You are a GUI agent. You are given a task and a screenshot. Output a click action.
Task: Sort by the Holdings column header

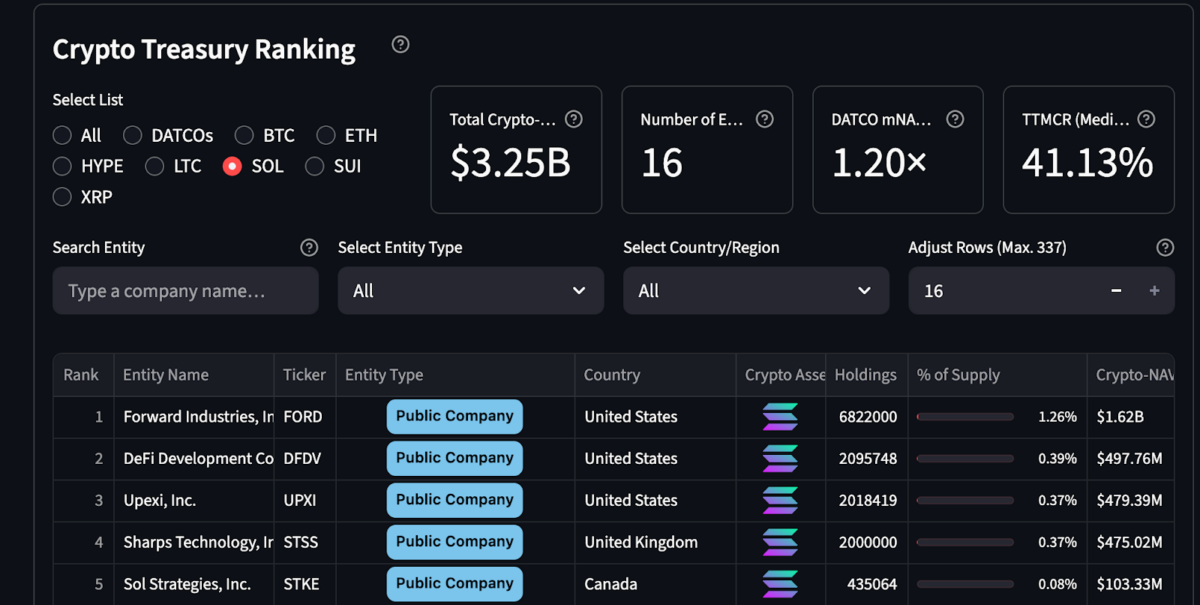click(x=866, y=375)
